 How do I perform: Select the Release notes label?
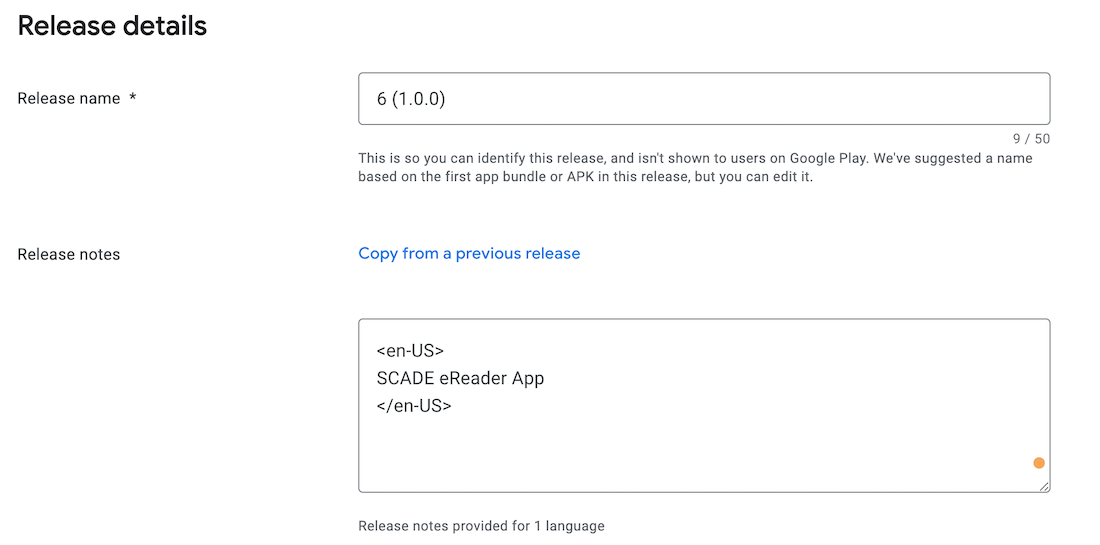tap(69, 255)
